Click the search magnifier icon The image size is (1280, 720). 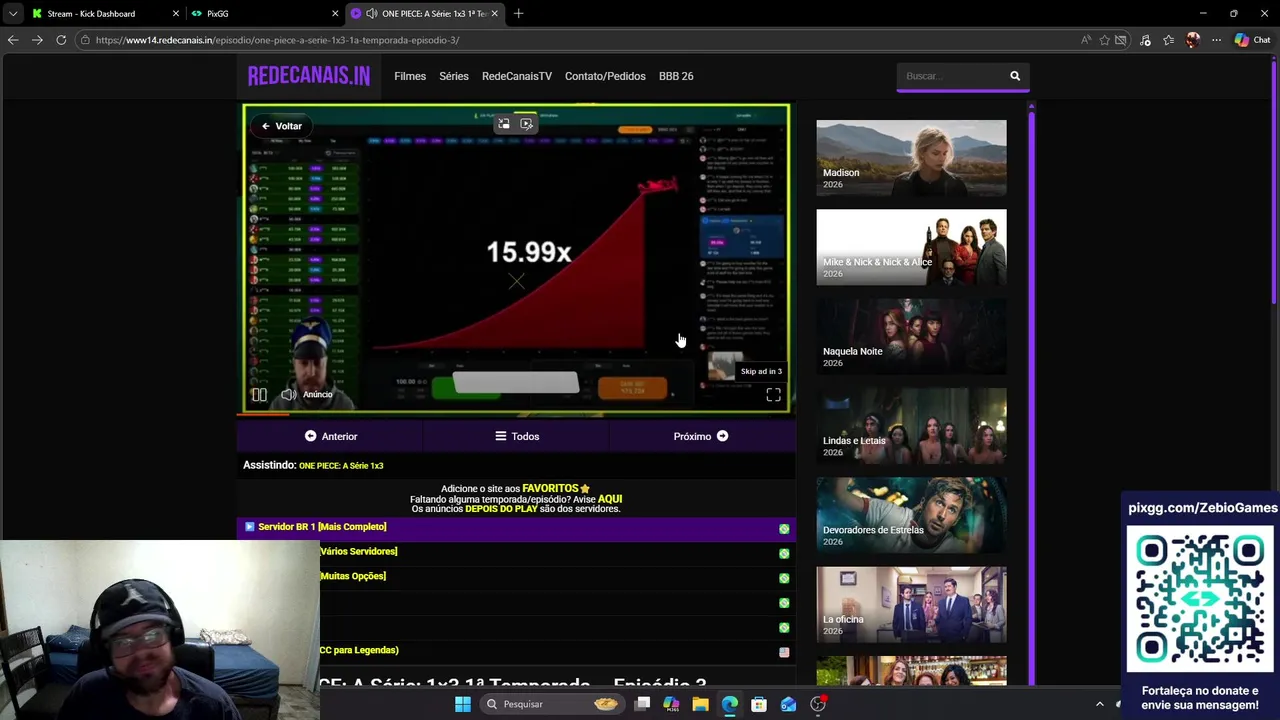pos(1015,76)
